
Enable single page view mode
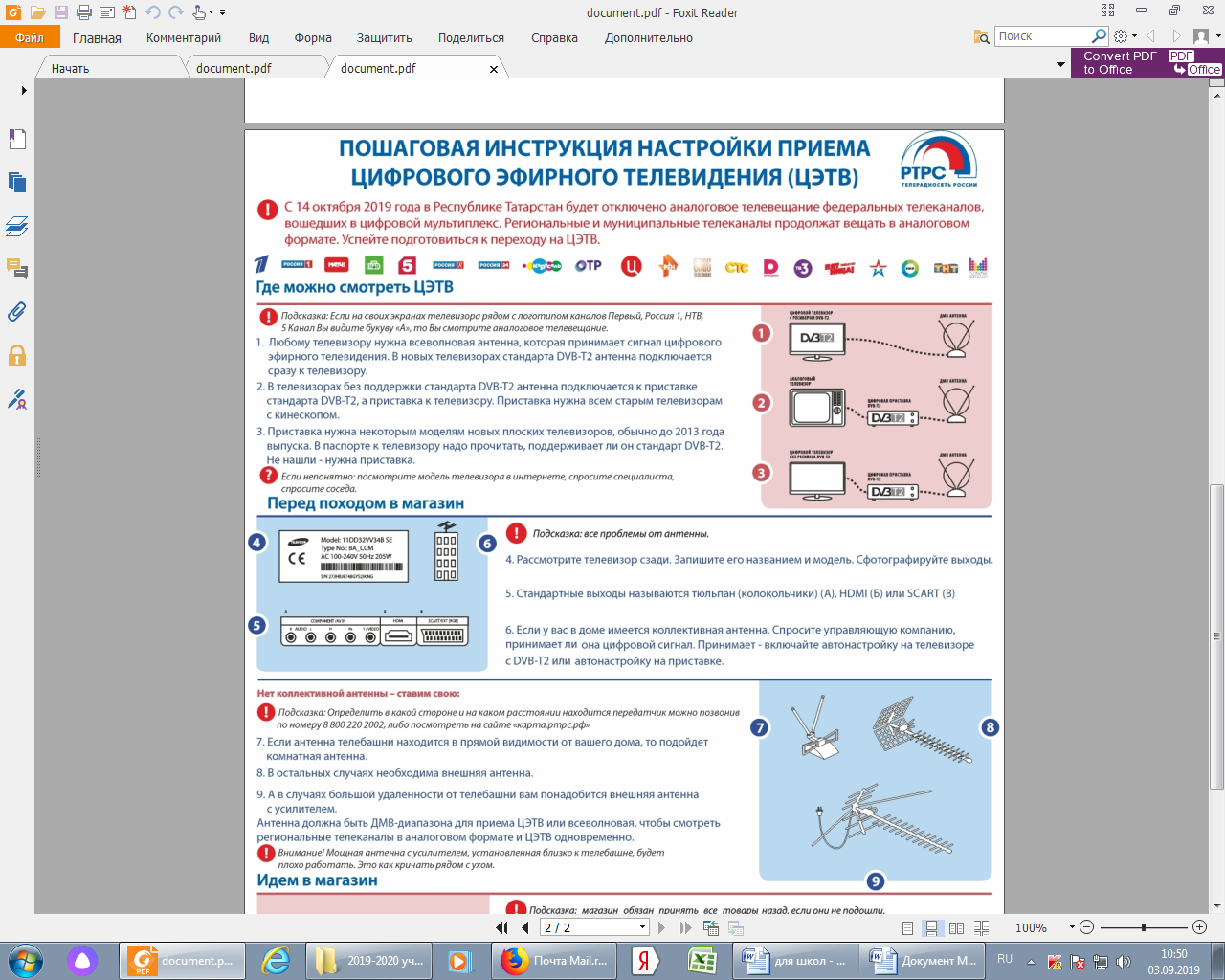pyautogui.click(x=907, y=928)
